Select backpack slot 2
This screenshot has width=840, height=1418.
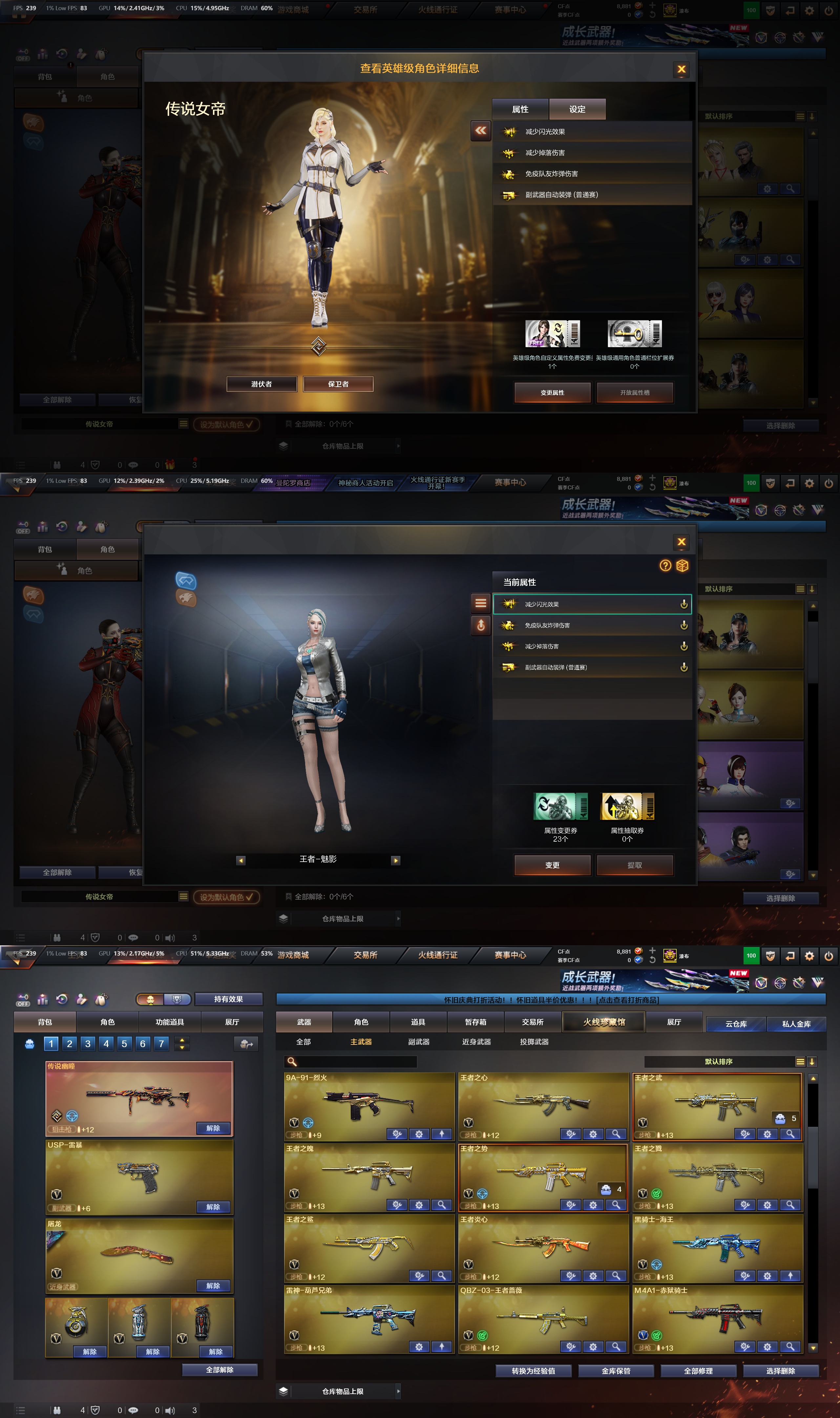[69, 1043]
